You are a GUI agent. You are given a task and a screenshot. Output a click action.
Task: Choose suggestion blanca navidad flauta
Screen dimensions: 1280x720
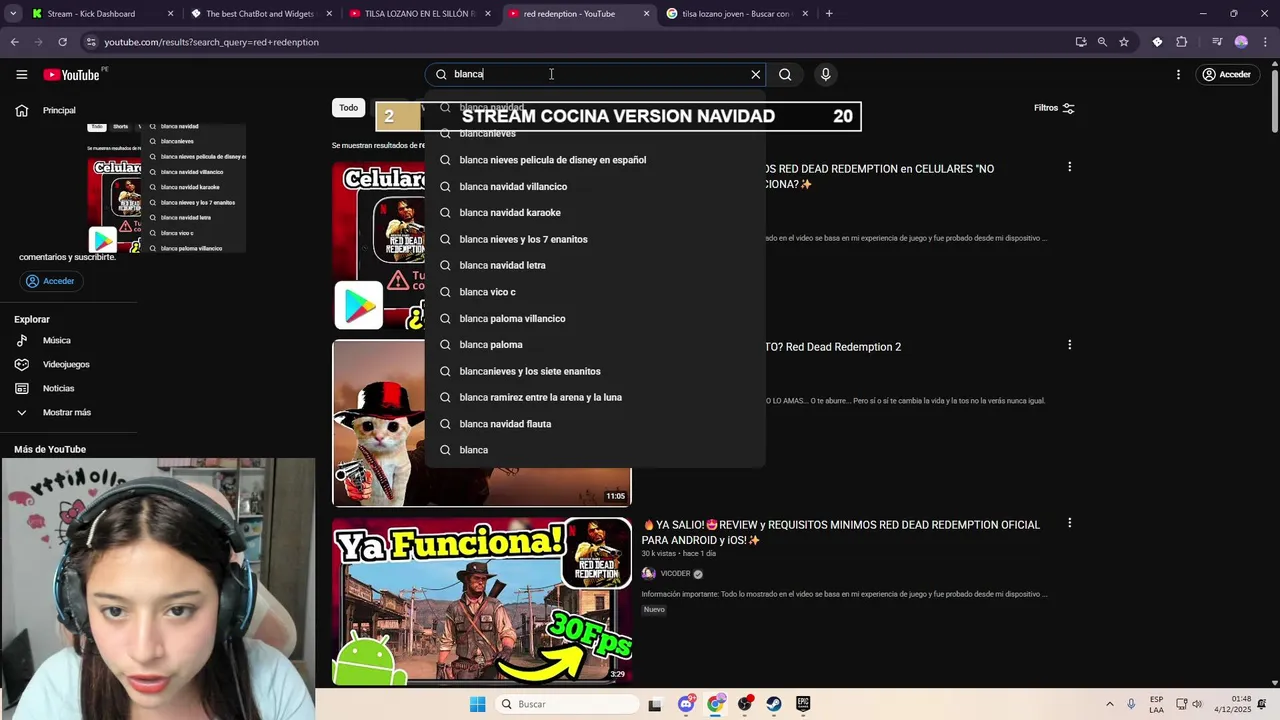(x=595, y=424)
